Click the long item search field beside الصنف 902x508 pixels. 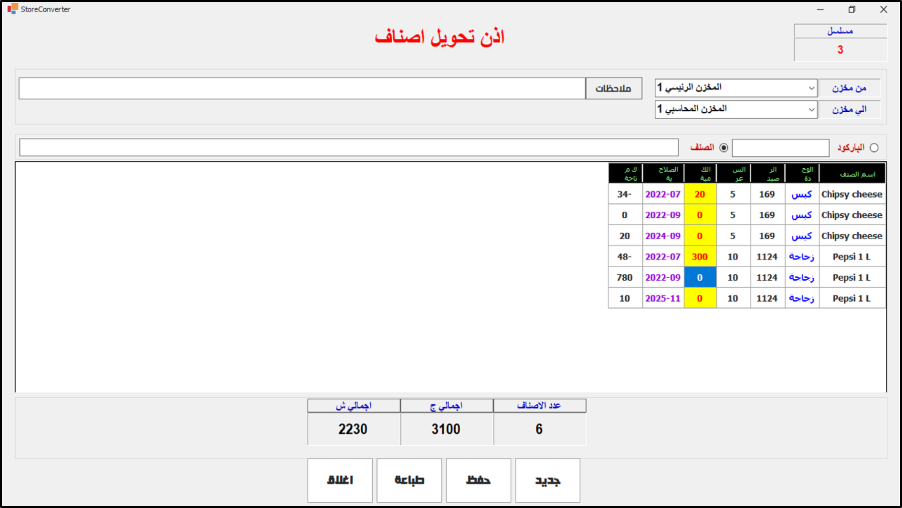[x=348, y=148]
